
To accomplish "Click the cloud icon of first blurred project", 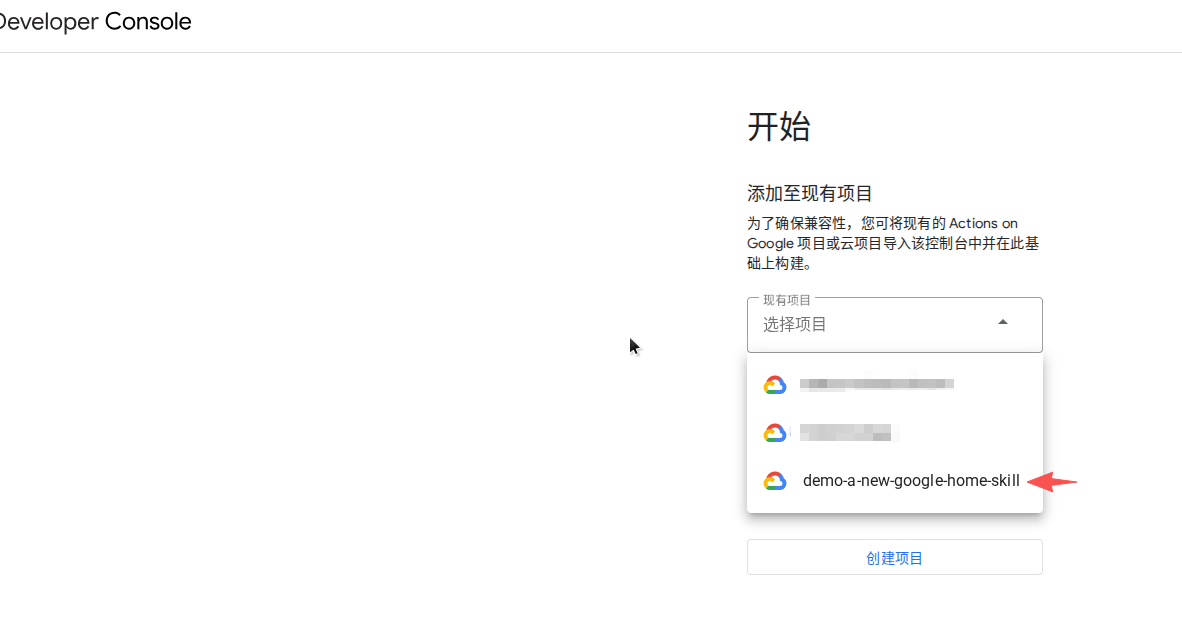I will pos(774,385).
